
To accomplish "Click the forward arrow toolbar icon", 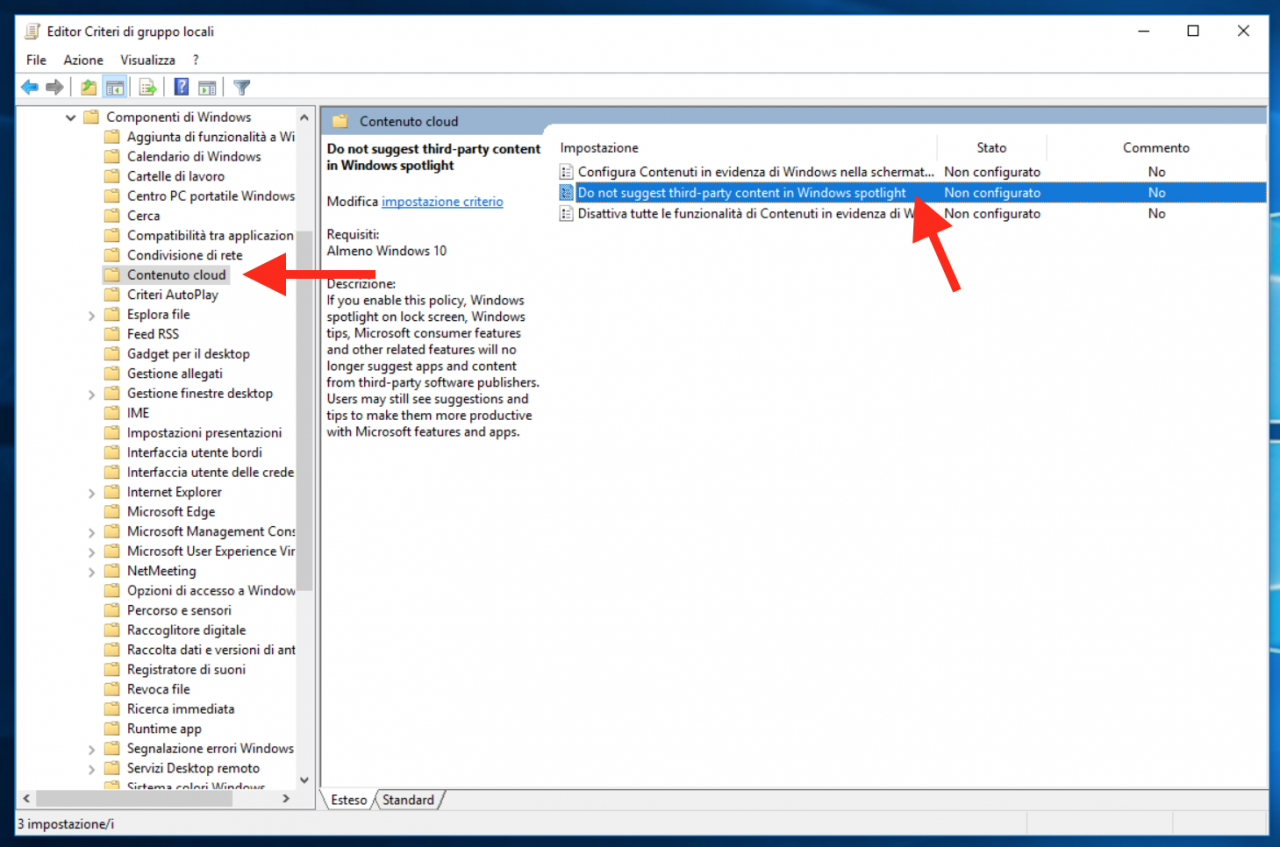I will click(x=55, y=87).
